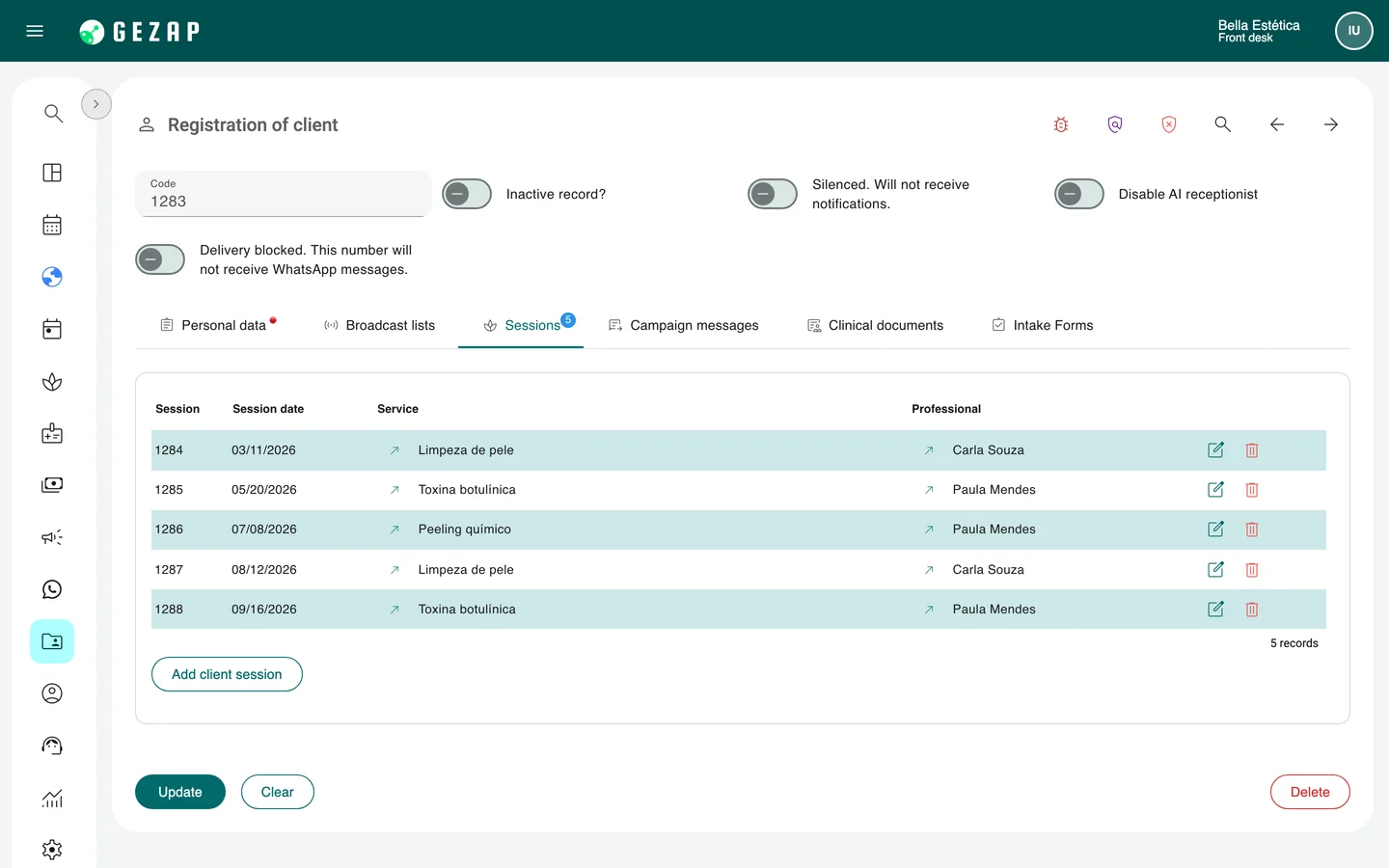Open the analytics chart sidebar icon
The width and height of the screenshot is (1389, 868).
pyautogui.click(x=52, y=798)
